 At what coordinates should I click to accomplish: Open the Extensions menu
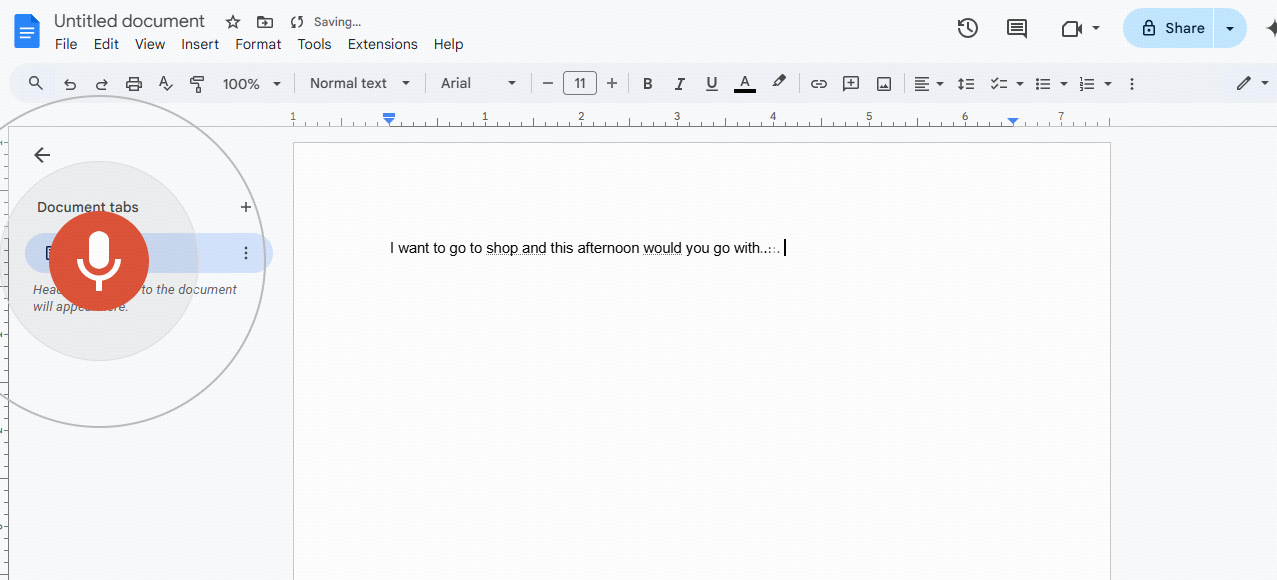pos(382,44)
